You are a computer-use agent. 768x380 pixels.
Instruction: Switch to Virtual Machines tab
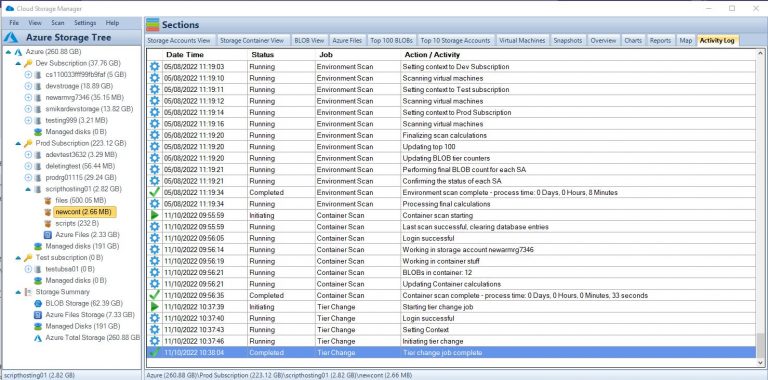(x=522, y=41)
